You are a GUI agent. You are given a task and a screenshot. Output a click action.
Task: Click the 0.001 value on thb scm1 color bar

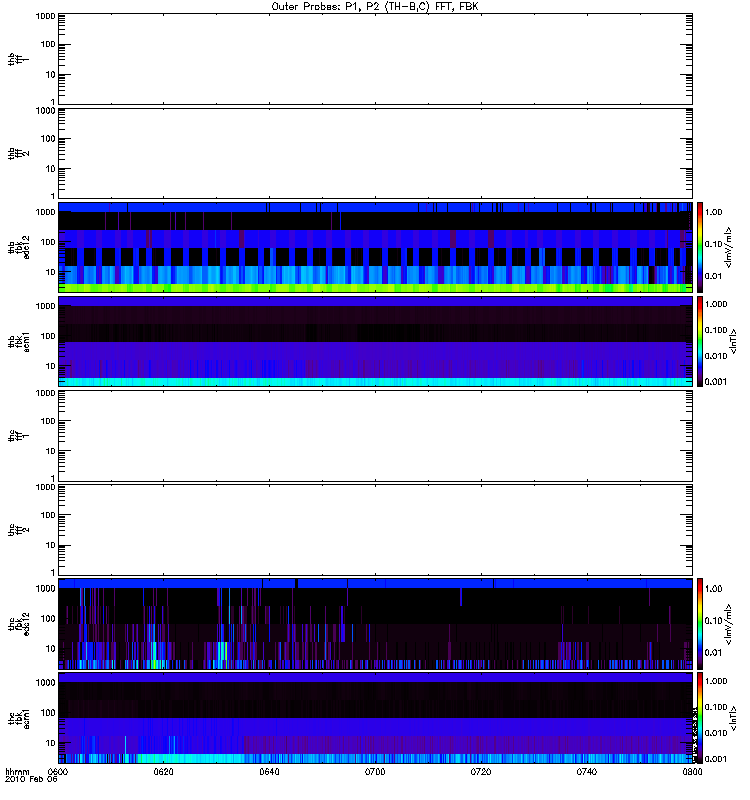click(x=716, y=382)
